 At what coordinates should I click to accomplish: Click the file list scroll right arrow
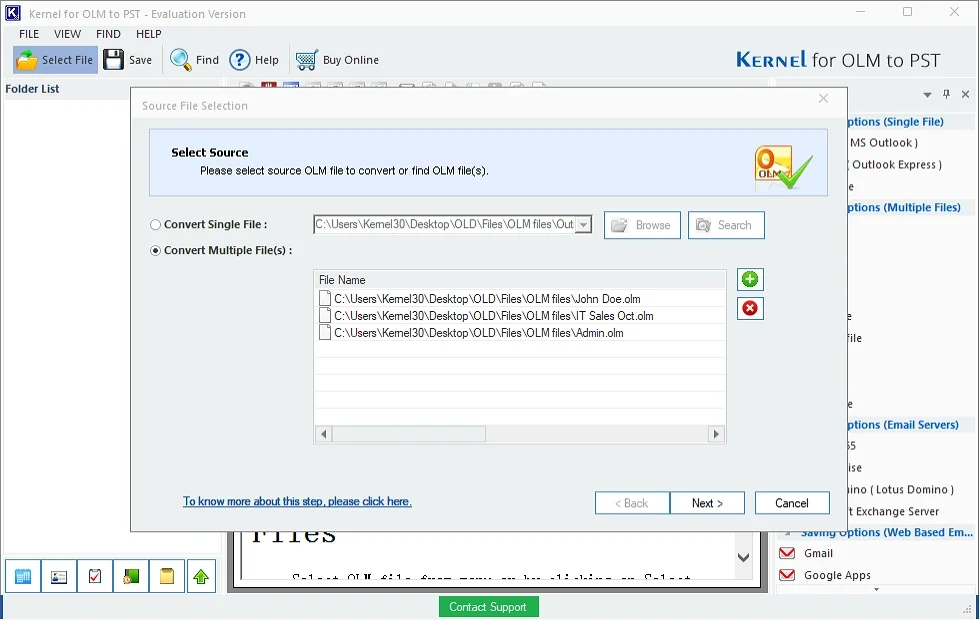coord(716,434)
